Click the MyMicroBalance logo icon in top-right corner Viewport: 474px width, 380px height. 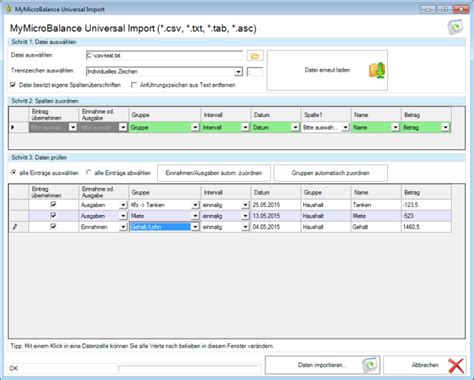455,28
